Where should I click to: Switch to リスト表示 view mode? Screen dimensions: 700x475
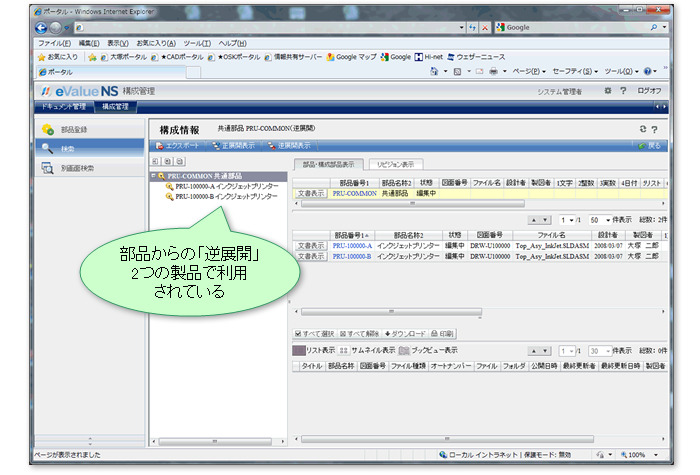tap(314, 351)
